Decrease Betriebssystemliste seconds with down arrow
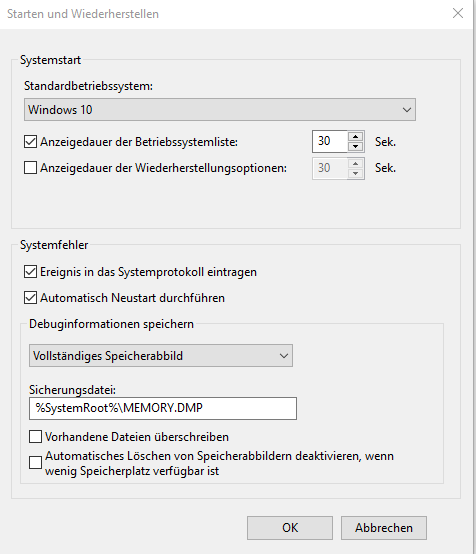The width and height of the screenshot is (476, 554). (355, 146)
